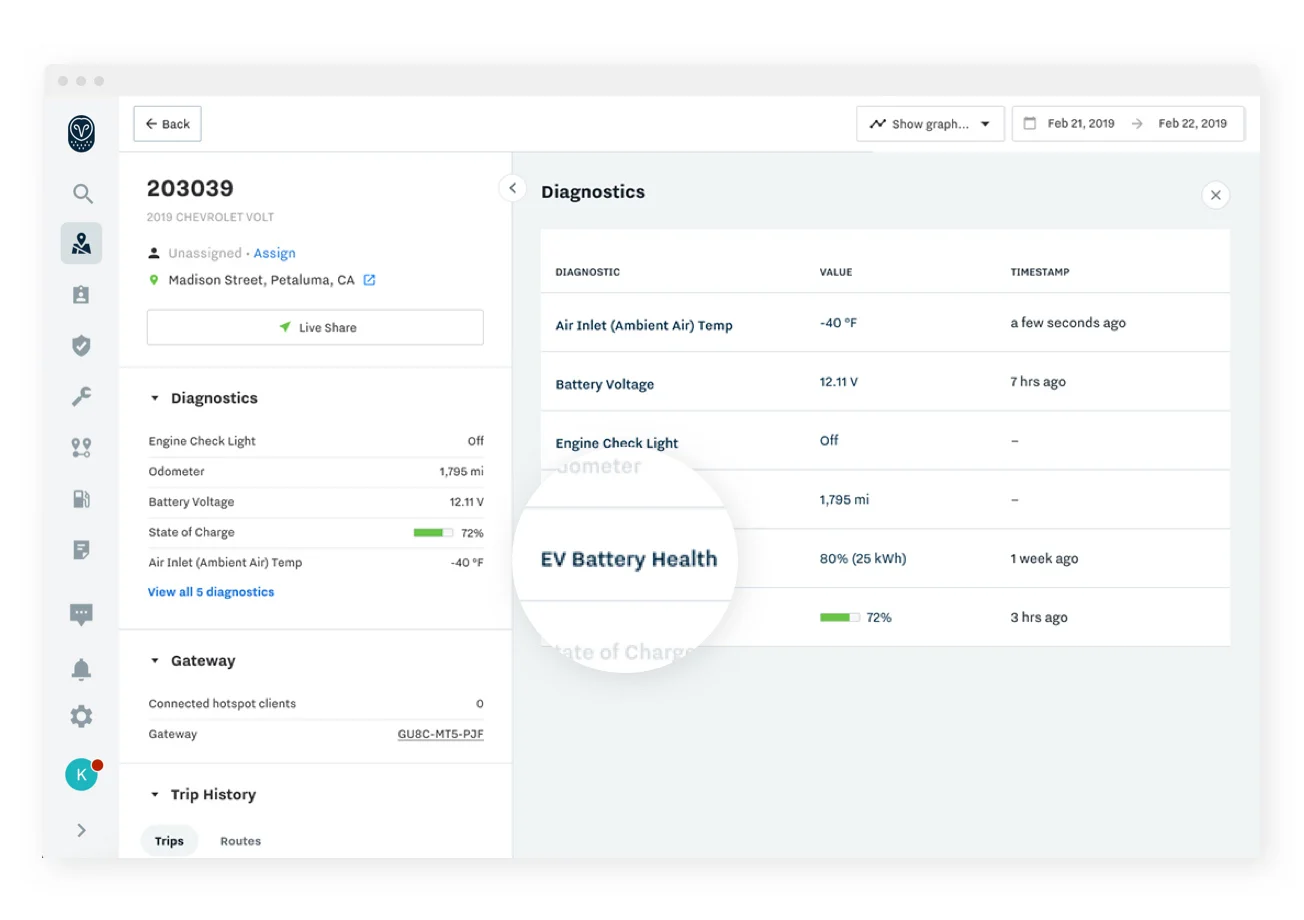Click the Assign driver link
This screenshot has height=920, width=1304.
coord(274,253)
